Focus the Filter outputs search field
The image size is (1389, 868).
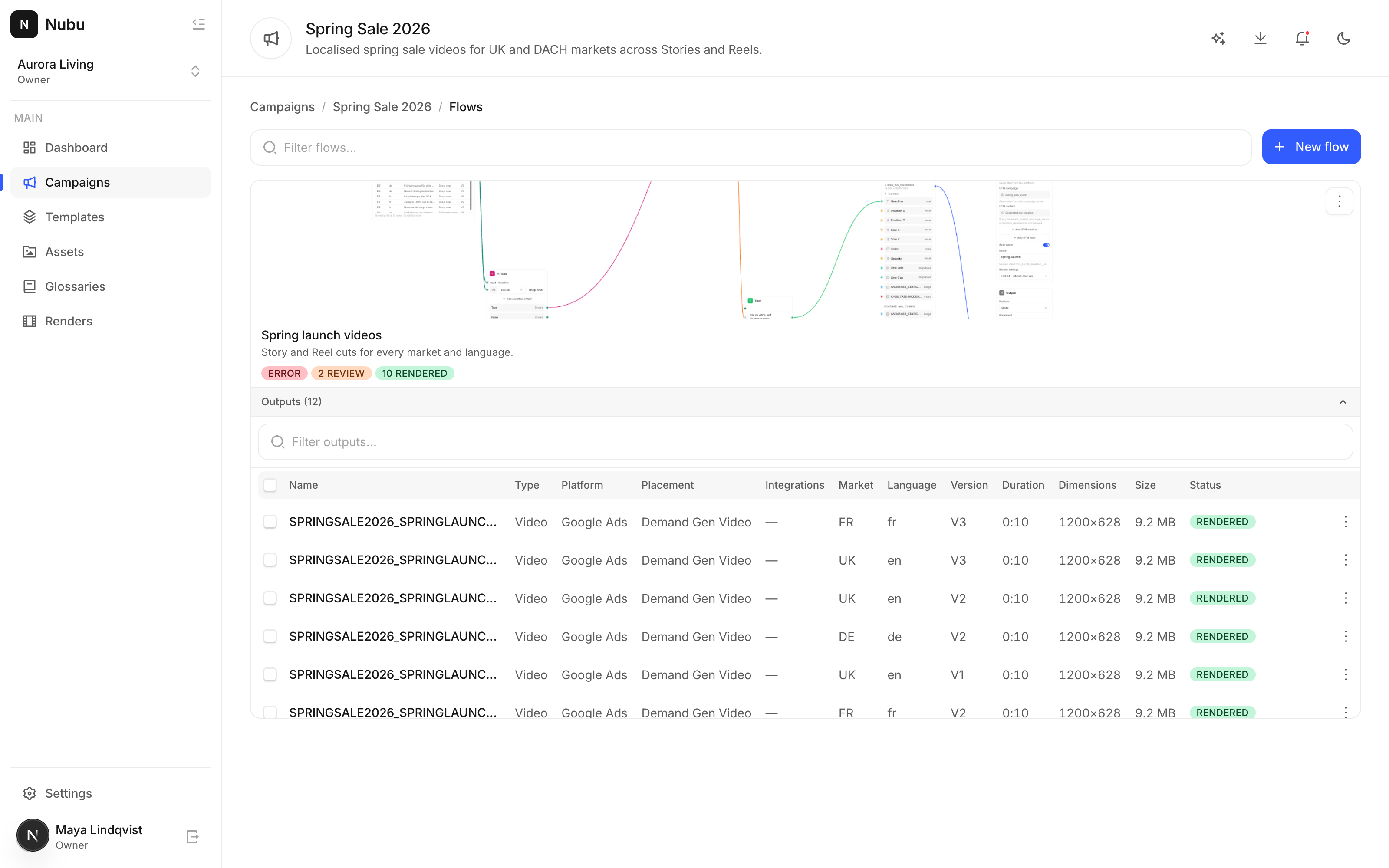805,442
